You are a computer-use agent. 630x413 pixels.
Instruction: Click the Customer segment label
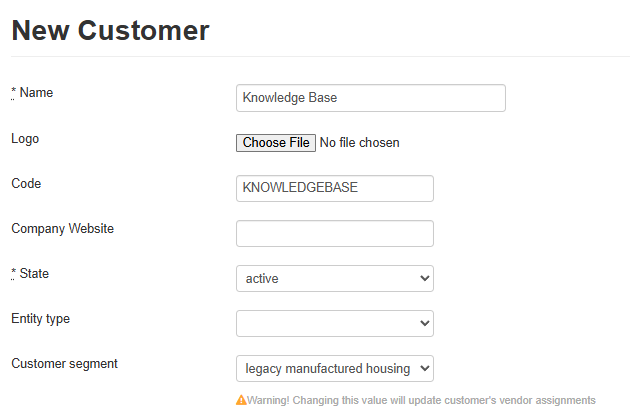click(64, 363)
